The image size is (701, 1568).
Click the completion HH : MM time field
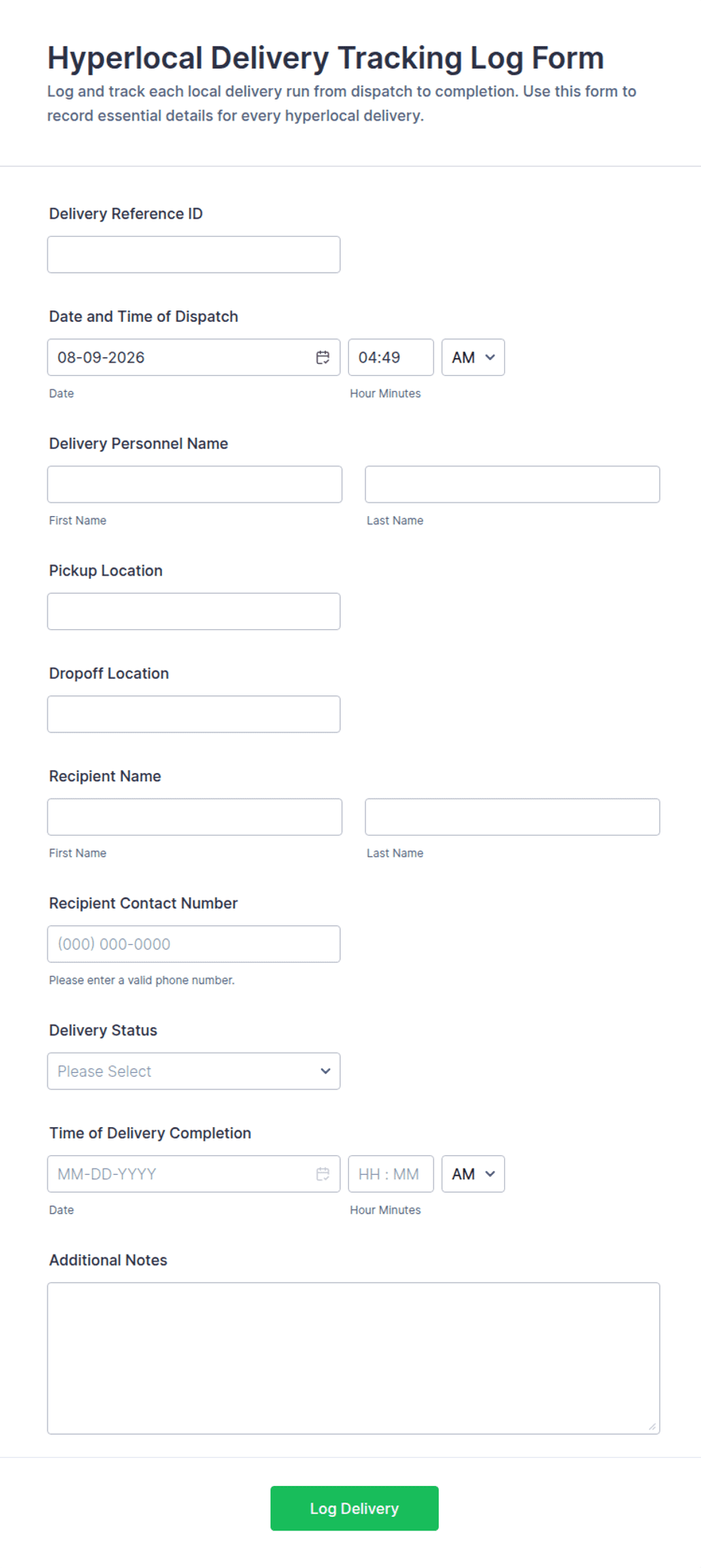click(390, 1174)
